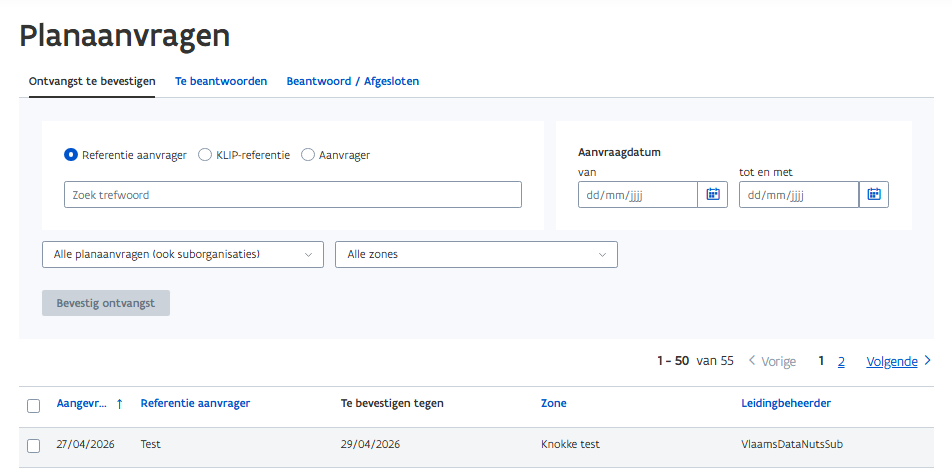952x472 pixels.
Task: Click the Volgende right chevron icon
Action: 927,361
